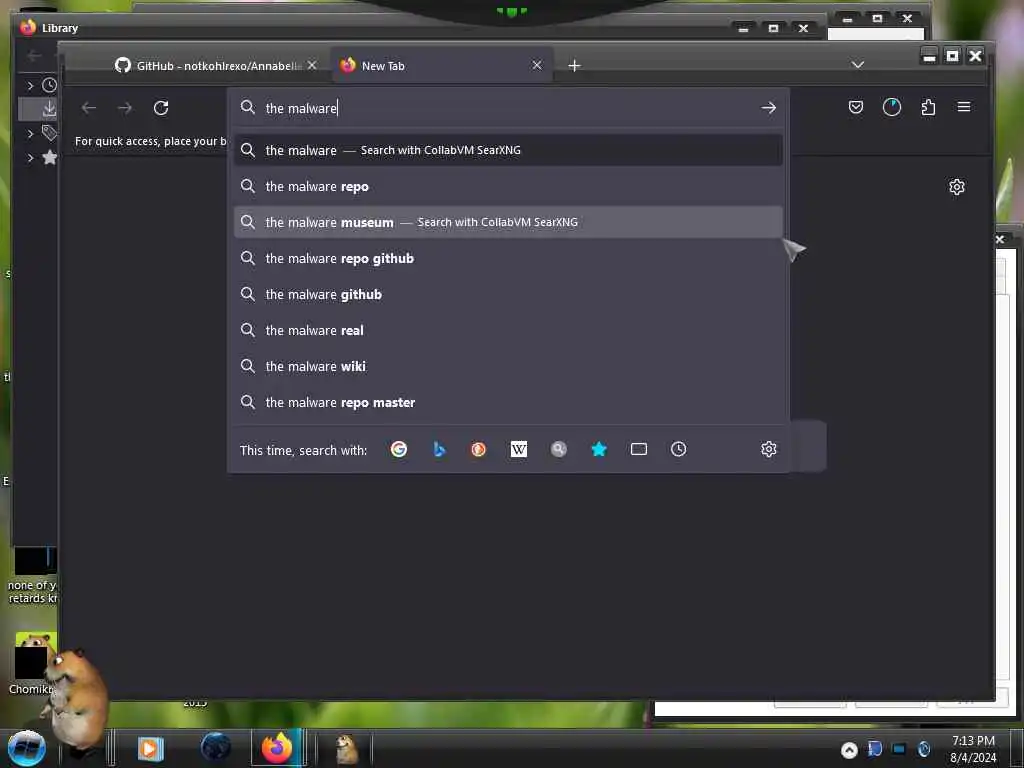Close the New Tab tab

tap(537, 65)
